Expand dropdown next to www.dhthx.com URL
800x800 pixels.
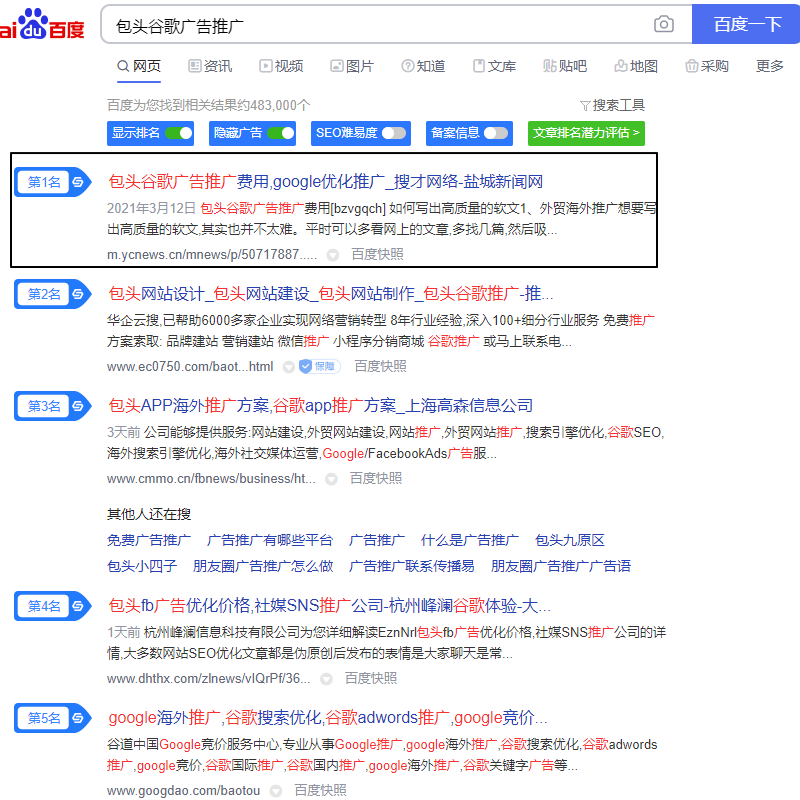point(326,679)
